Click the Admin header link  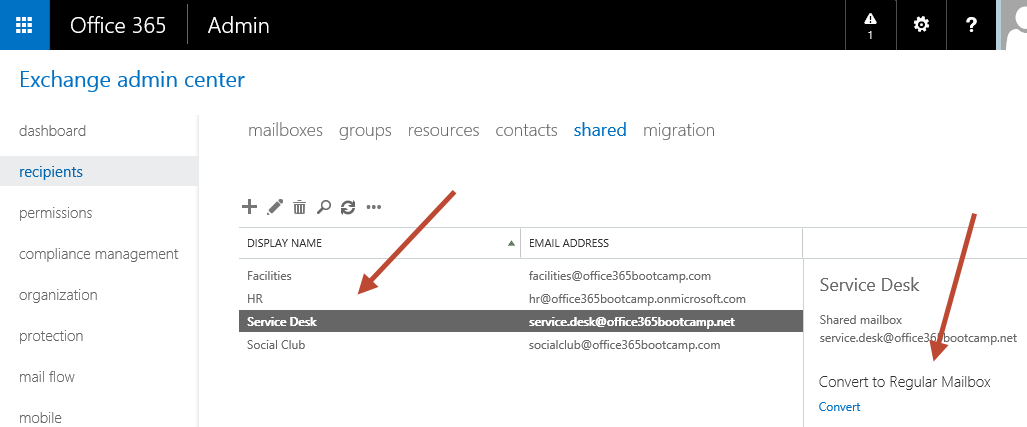tap(238, 25)
